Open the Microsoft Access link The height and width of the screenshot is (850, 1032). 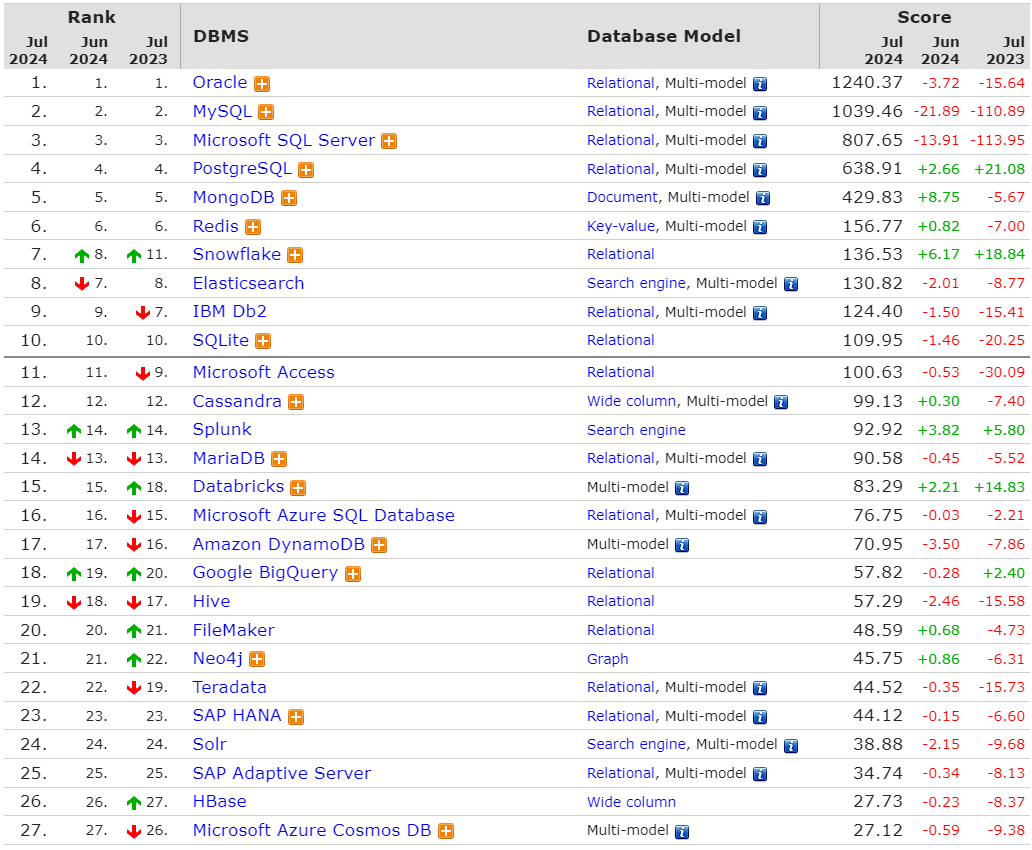tap(263, 373)
